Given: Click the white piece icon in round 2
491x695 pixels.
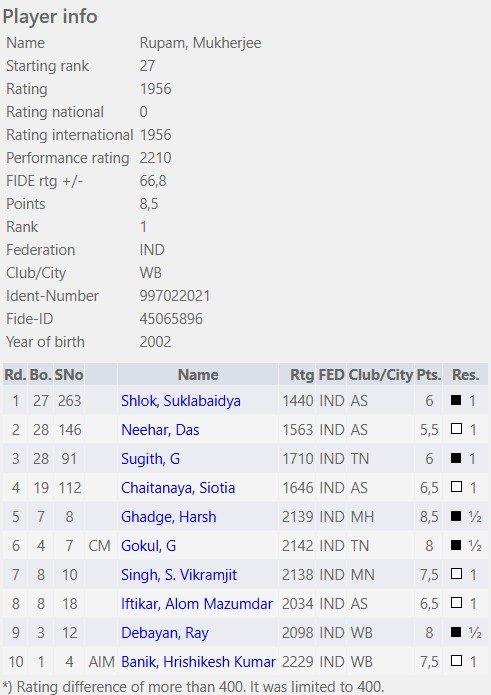Looking at the screenshot, I should coord(456,429).
